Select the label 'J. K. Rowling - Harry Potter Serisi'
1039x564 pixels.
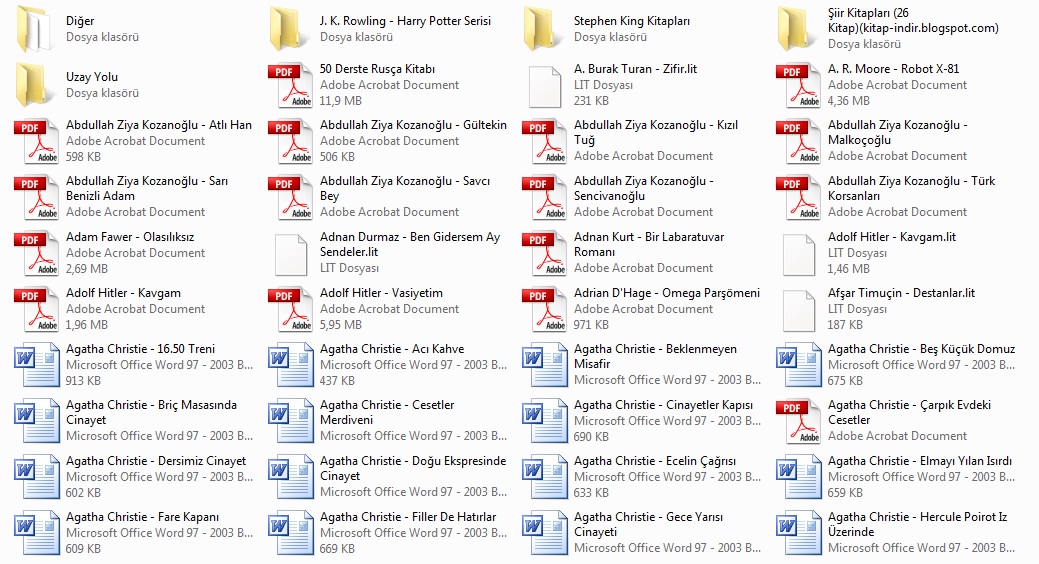(x=406, y=21)
